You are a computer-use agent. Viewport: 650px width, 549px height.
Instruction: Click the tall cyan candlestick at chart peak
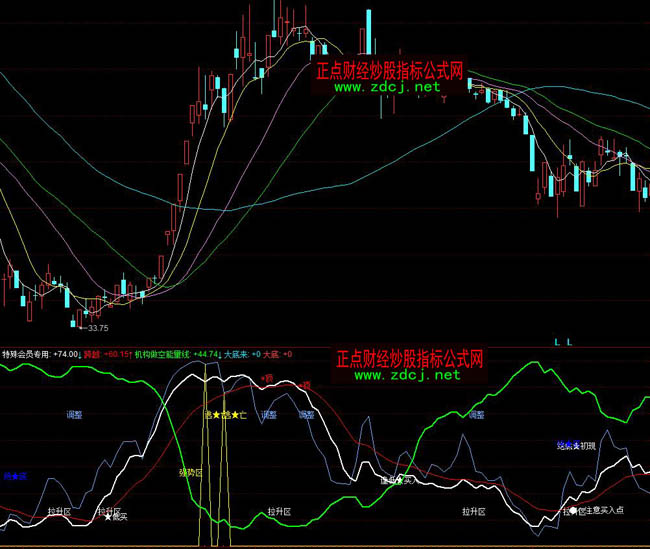click(368, 30)
